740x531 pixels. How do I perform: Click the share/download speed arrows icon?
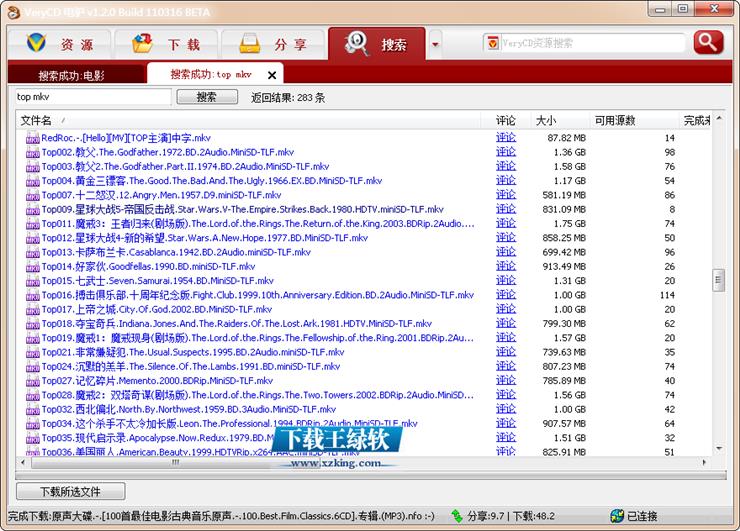tap(457, 516)
